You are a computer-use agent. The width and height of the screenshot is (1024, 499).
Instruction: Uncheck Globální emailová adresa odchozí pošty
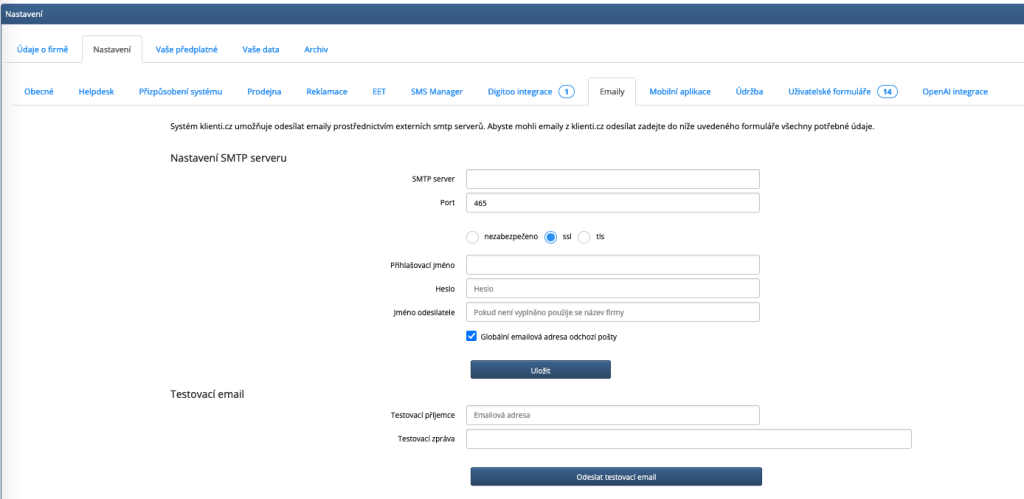(x=472, y=337)
